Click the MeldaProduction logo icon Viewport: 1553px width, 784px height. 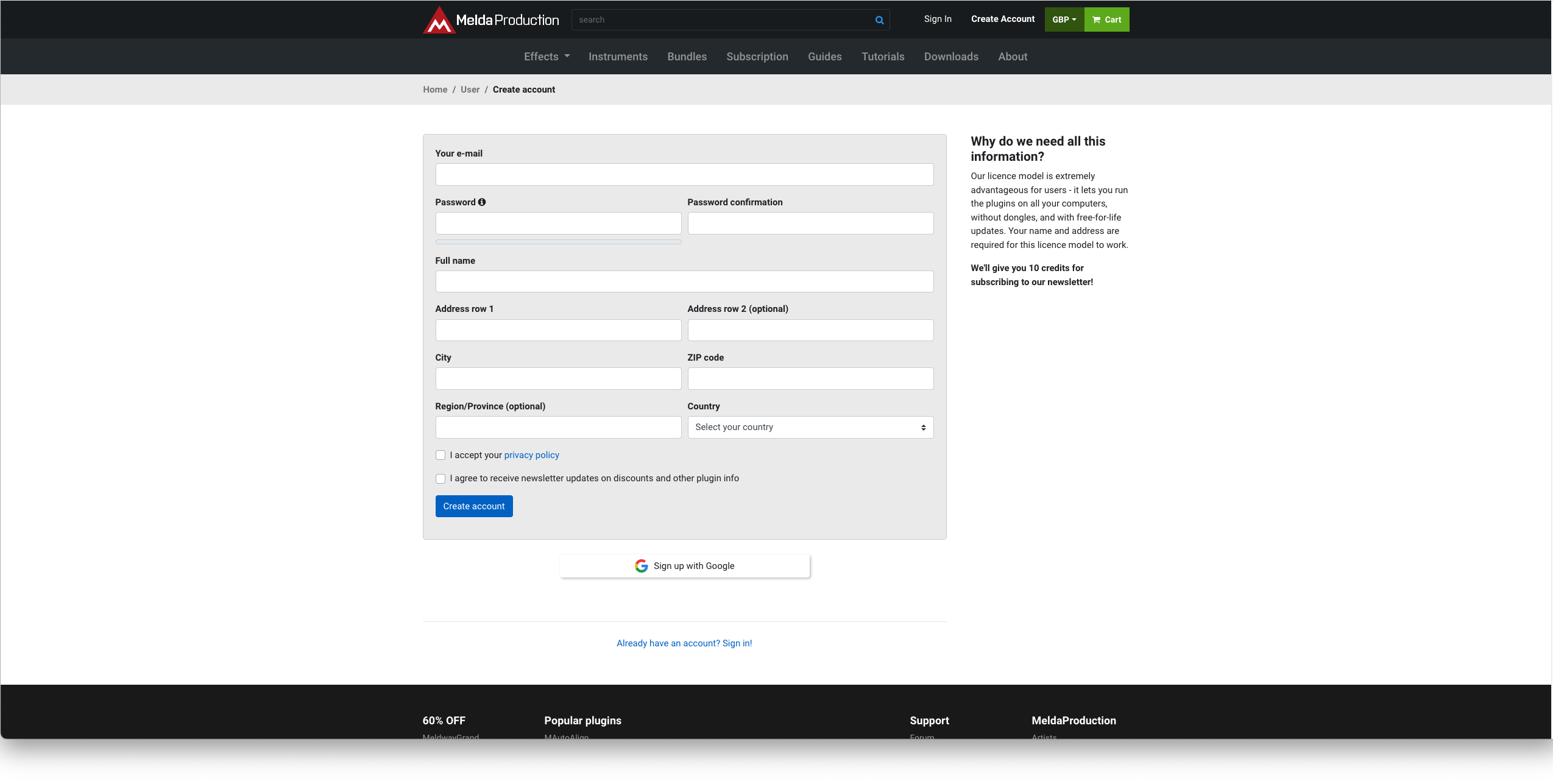[439, 21]
